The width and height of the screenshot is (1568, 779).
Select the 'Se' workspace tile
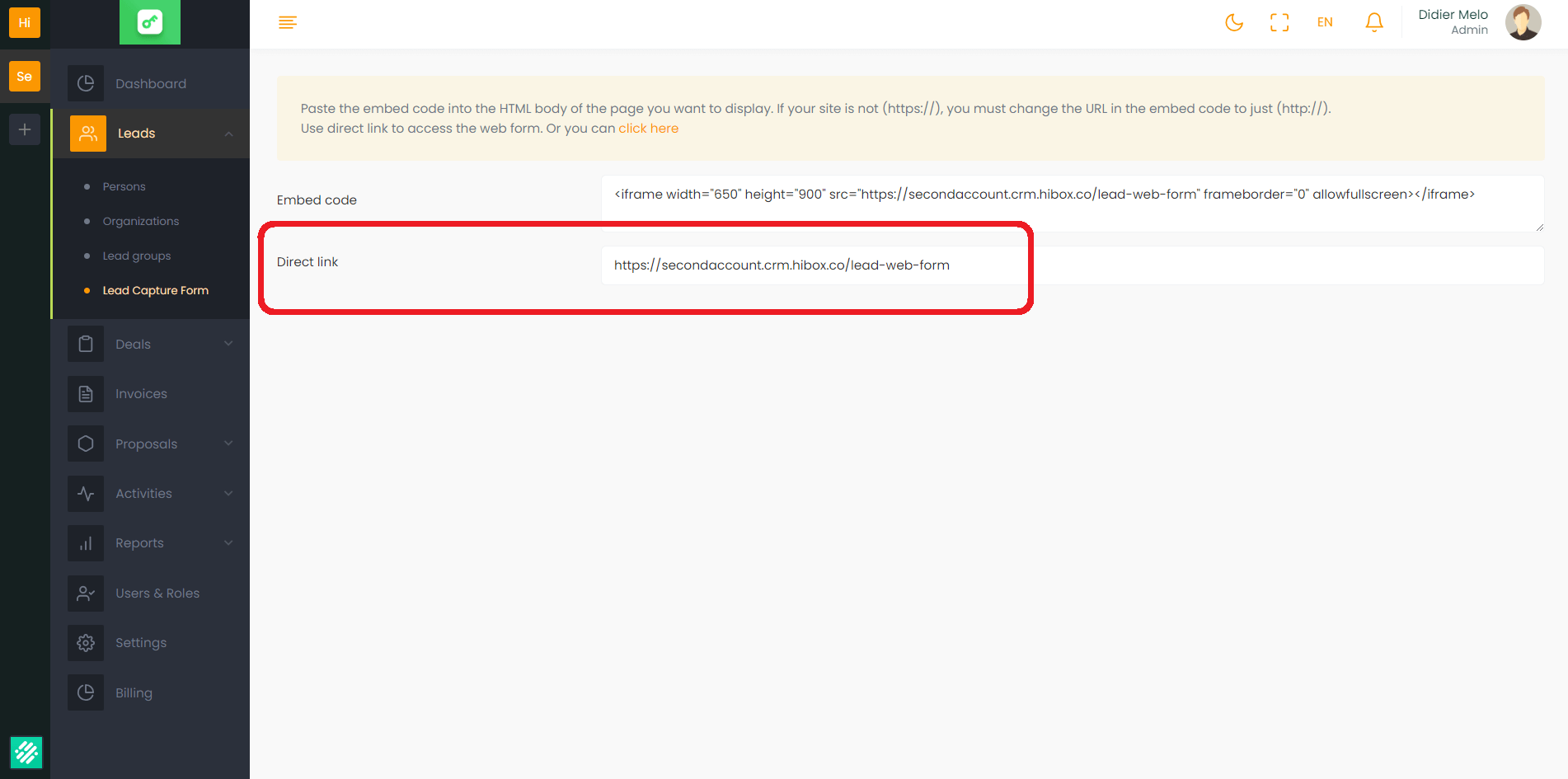pos(25,77)
